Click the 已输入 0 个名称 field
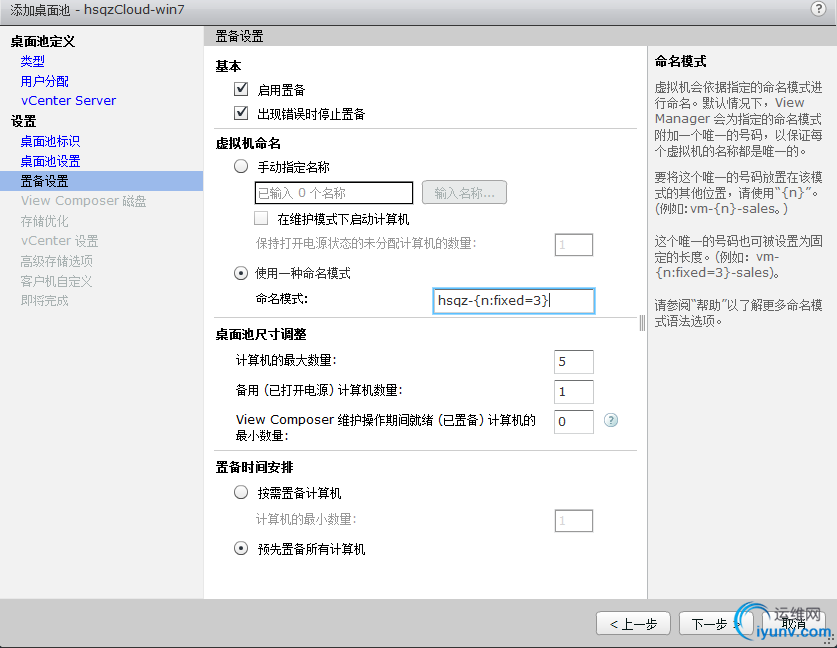 tap(334, 193)
